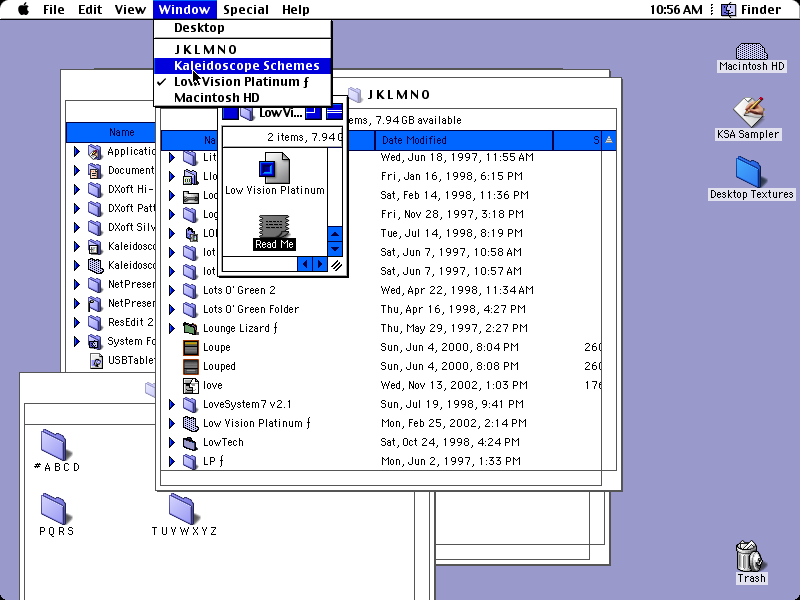Click date 'Sun, Jun 4, 2000, 8:04 PM'
The height and width of the screenshot is (600, 800).
point(449,347)
